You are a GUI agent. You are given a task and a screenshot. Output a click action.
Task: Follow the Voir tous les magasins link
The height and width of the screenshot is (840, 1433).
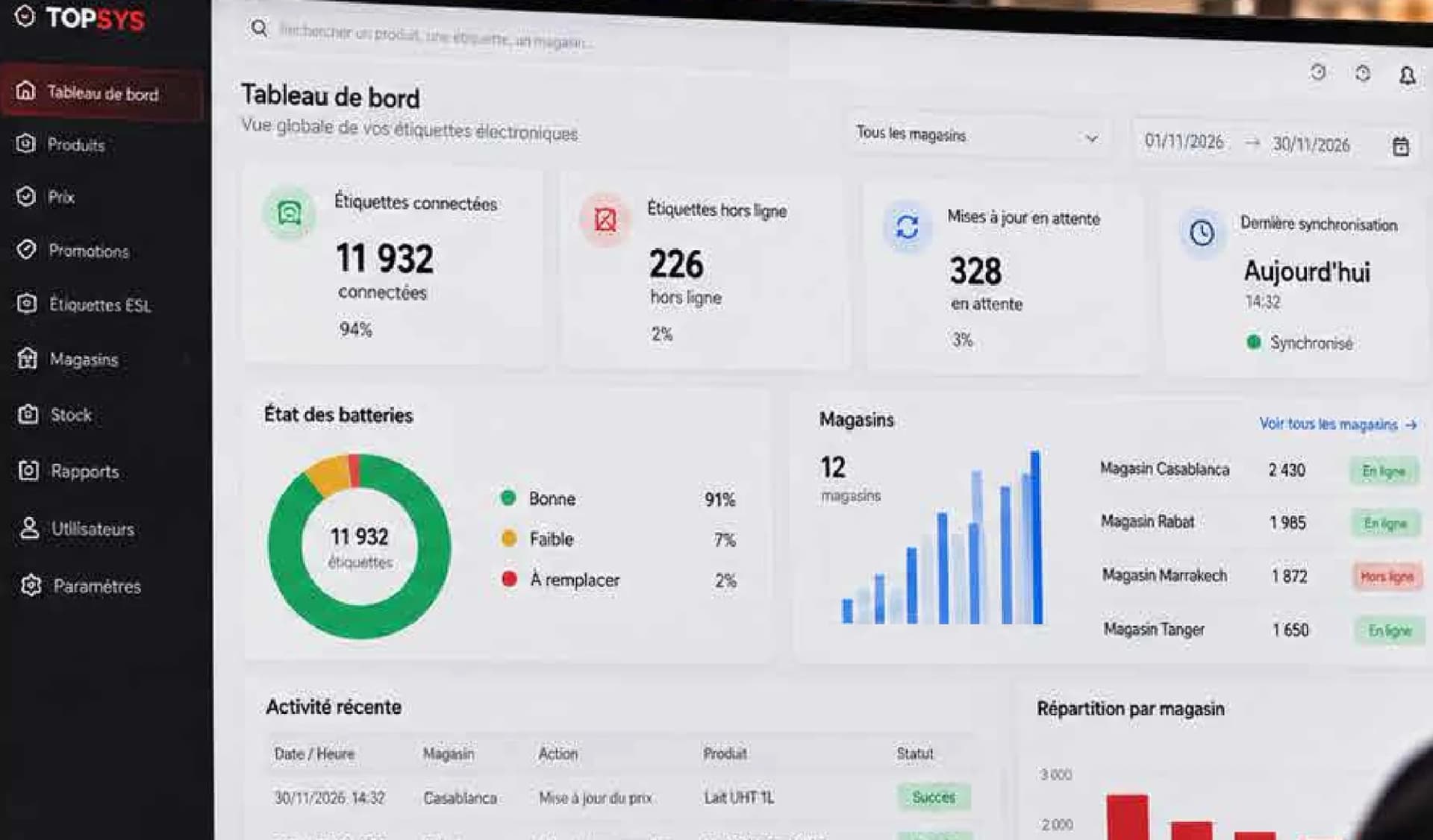coord(1338,424)
